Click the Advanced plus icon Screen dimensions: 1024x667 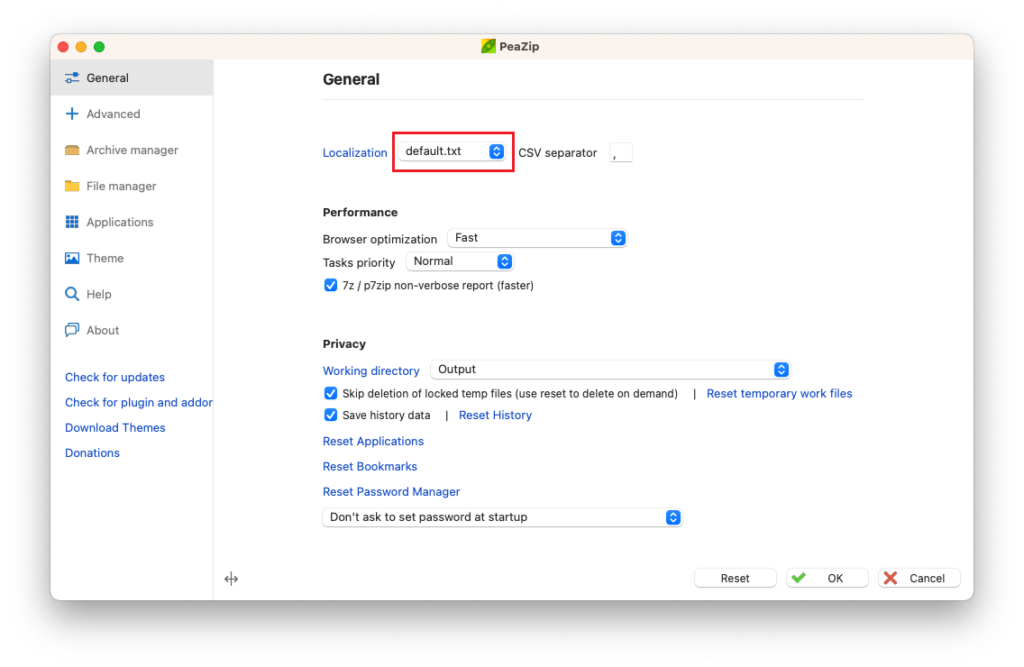[x=72, y=114]
